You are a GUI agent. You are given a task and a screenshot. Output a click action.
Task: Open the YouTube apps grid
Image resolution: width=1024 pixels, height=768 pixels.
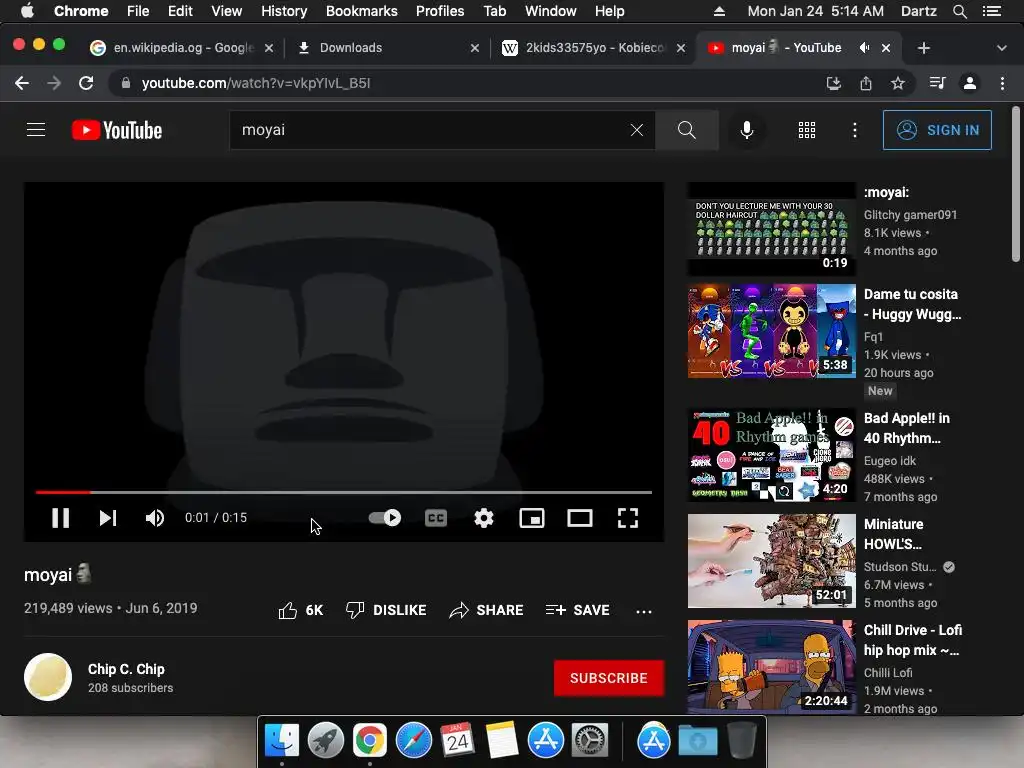807,130
